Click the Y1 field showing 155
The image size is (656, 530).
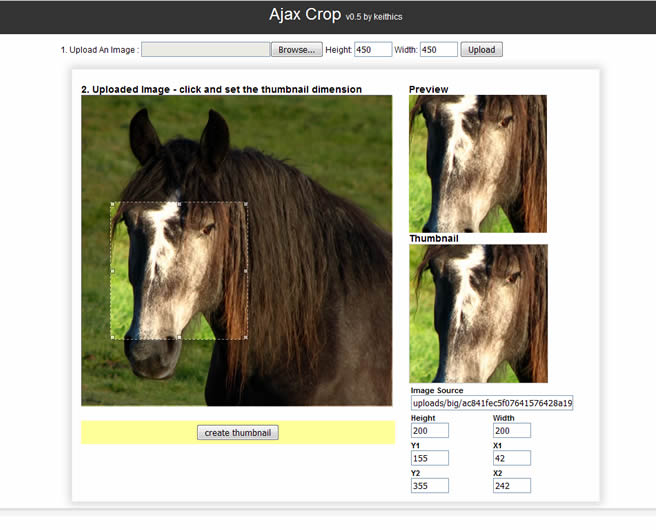click(x=430, y=458)
